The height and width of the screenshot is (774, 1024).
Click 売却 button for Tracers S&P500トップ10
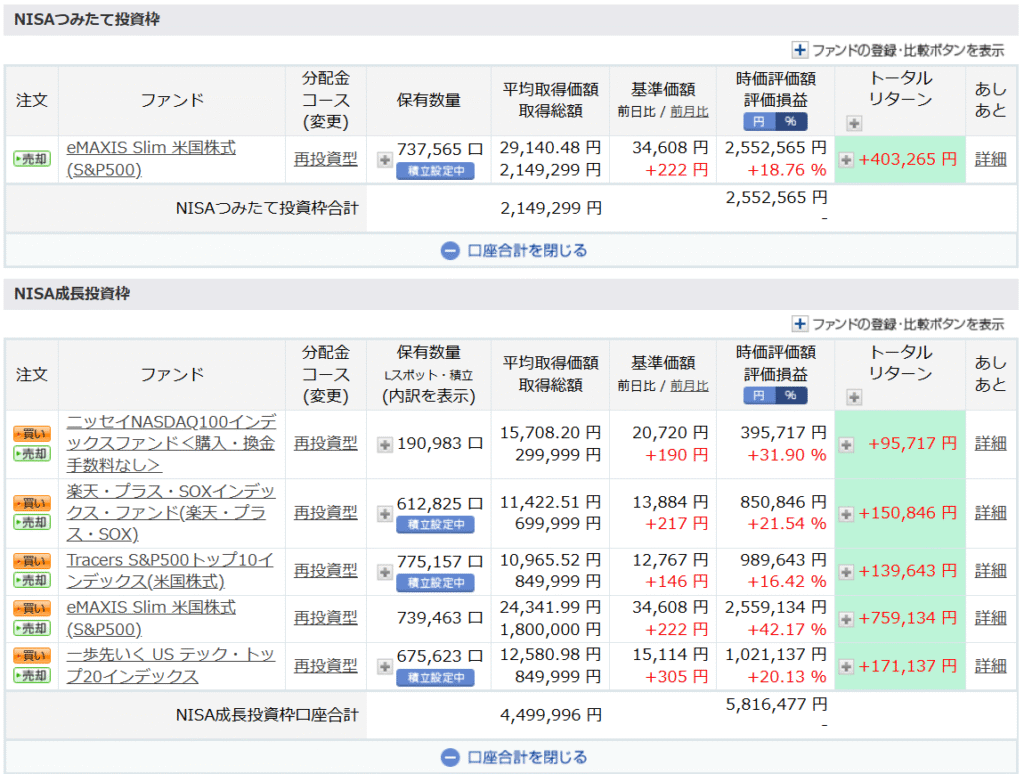click(32, 580)
